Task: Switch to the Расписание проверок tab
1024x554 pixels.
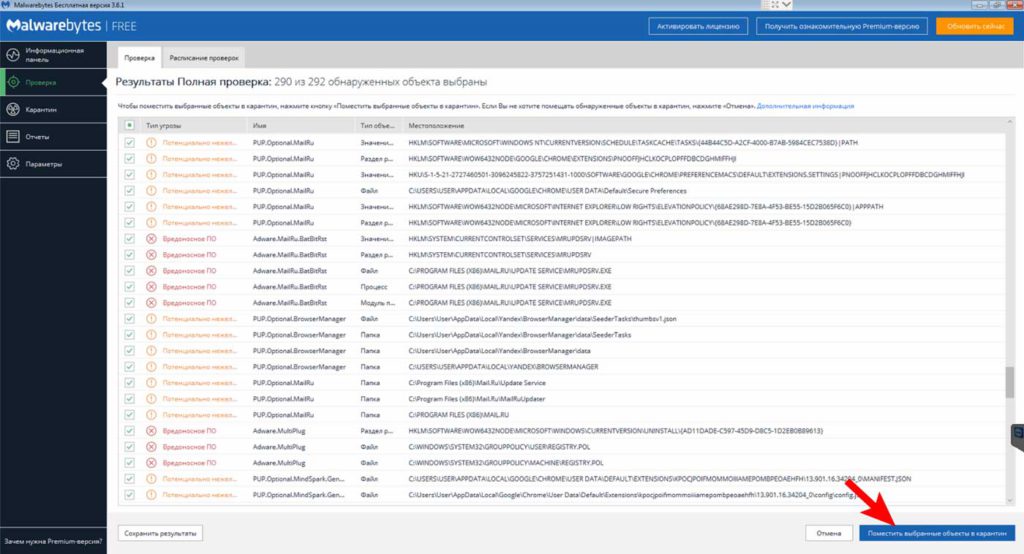Action: (x=204, y=57)
